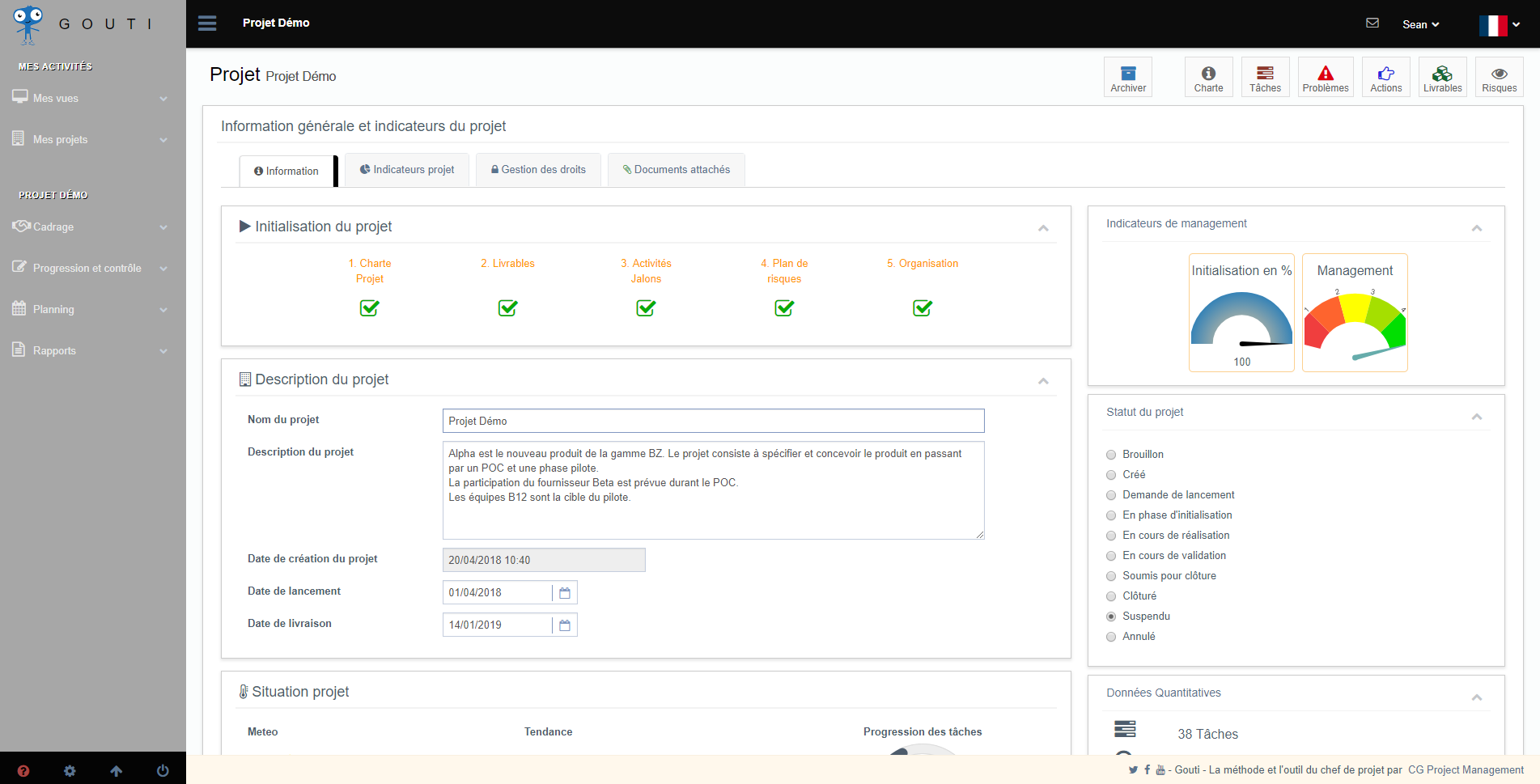Collapse Description du projet panel
The height and width of the screenshot is (784, 1540).
coord(1043,381)
